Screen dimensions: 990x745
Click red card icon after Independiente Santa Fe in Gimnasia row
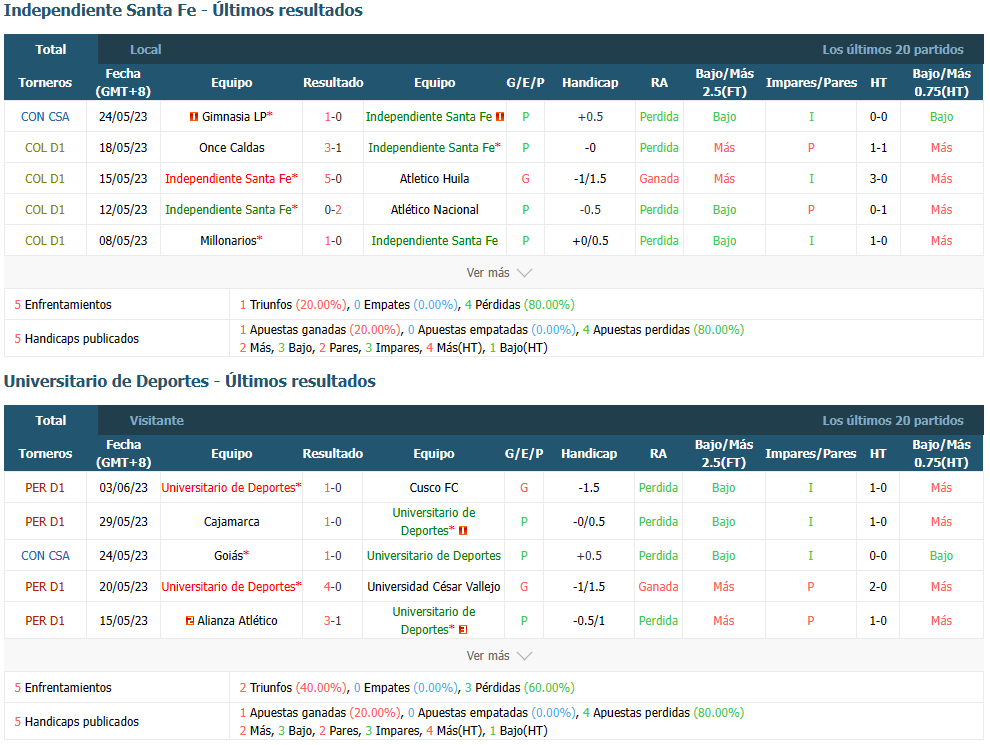[500, 117]
